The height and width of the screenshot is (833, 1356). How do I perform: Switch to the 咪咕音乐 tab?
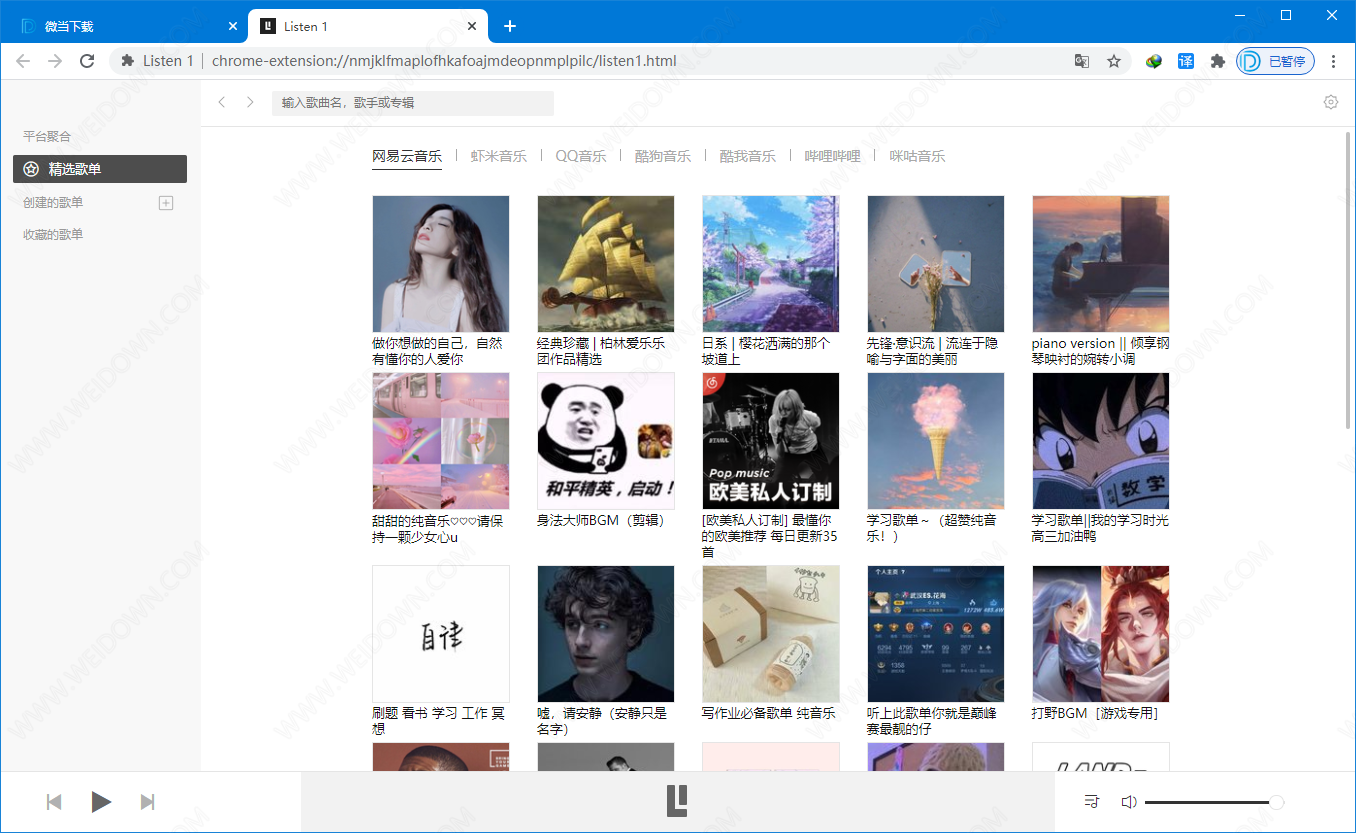[917, 156]
